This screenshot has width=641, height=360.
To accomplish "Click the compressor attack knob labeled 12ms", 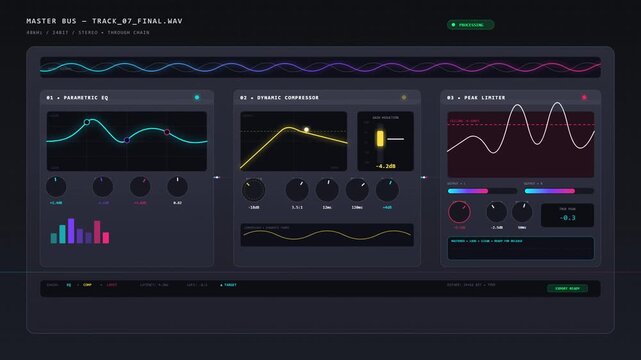I will click(x=327, y=190).
